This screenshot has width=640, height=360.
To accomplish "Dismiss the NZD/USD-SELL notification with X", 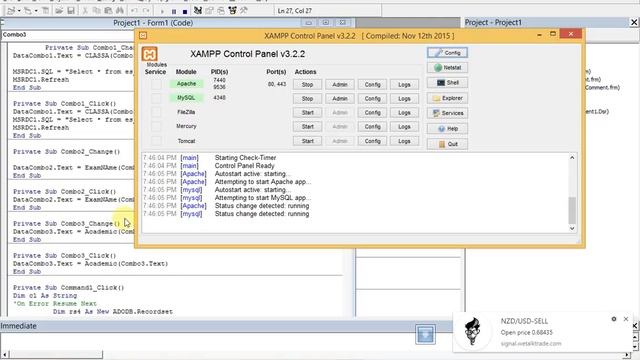I will point(626,319).
